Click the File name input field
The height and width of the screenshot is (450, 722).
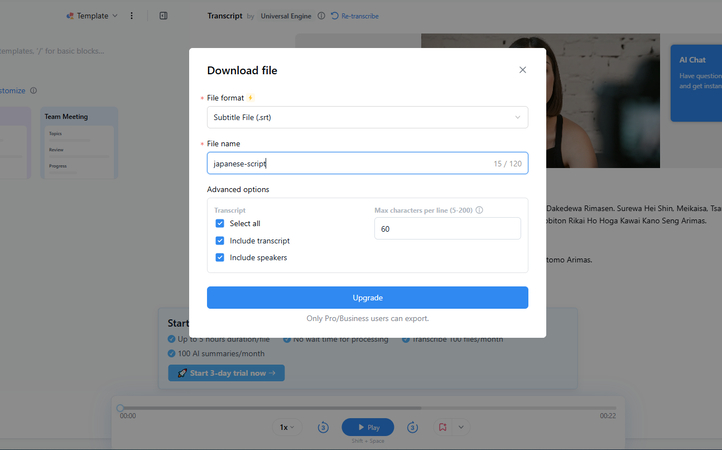point(367,163)
